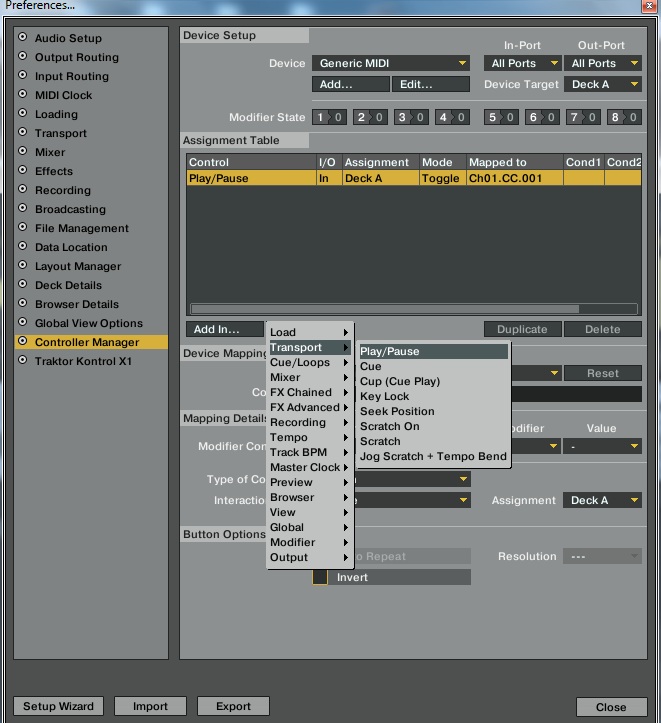Open Deck Details preferences
The height and width of the screenshot is (723, 661).
(x=68, y=285)
